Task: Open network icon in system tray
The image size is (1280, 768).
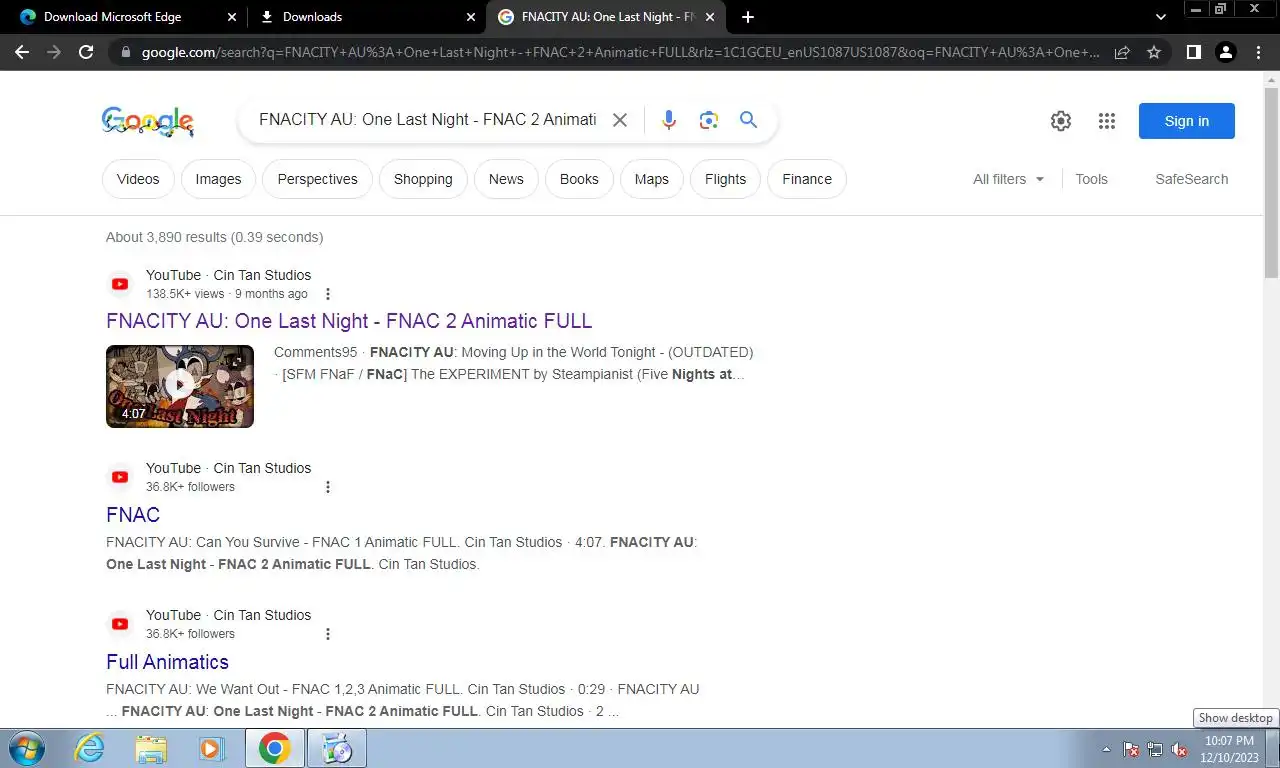Action: point(1155,749)
